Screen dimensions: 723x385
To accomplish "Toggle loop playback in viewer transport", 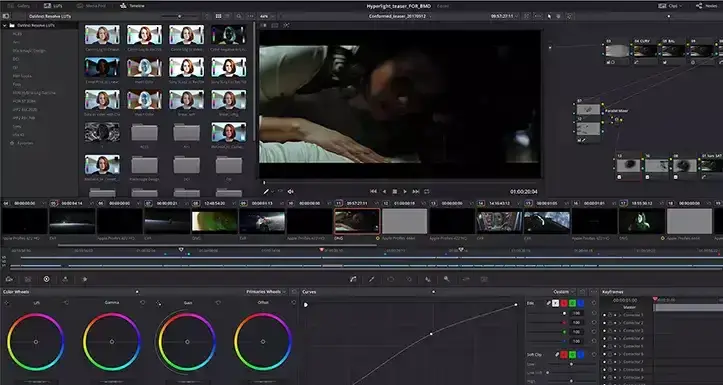I will click(x=427, y=191).
